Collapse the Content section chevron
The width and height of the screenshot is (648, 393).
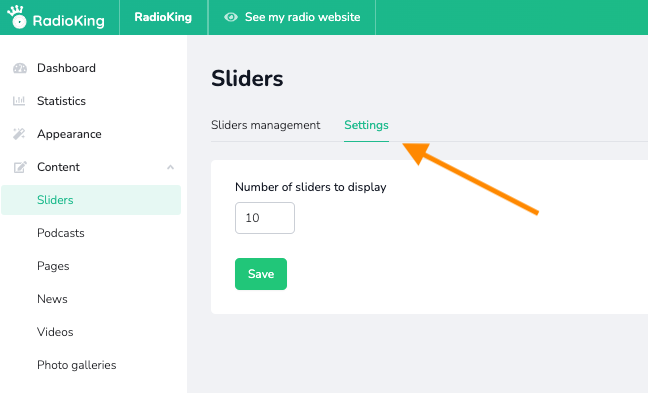pos(170,167)
